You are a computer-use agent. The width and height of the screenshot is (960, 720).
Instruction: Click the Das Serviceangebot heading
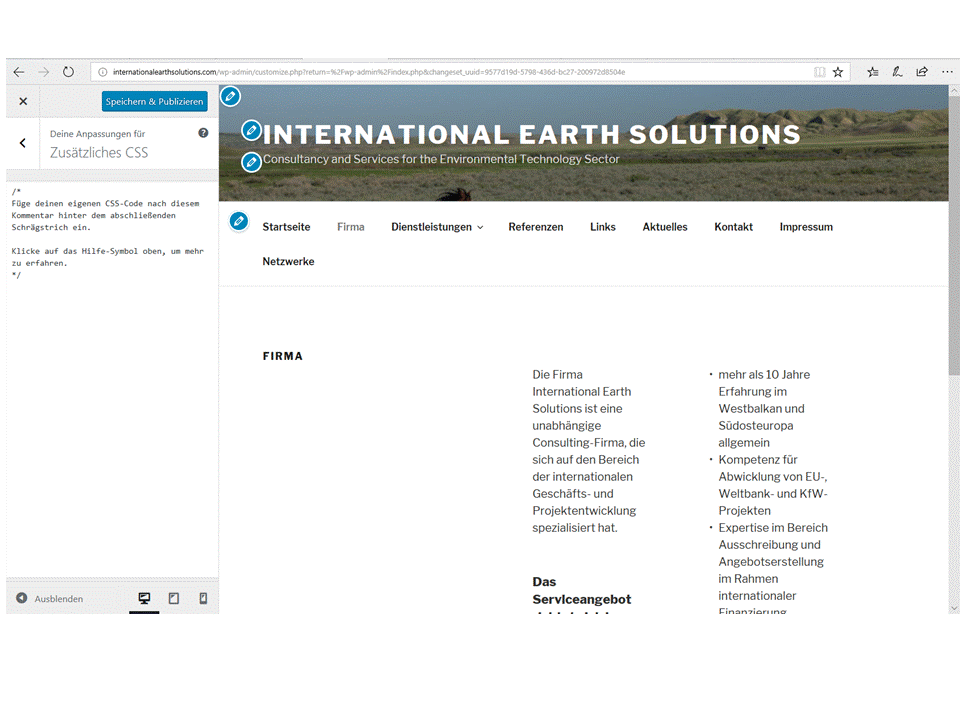[582, 591]
